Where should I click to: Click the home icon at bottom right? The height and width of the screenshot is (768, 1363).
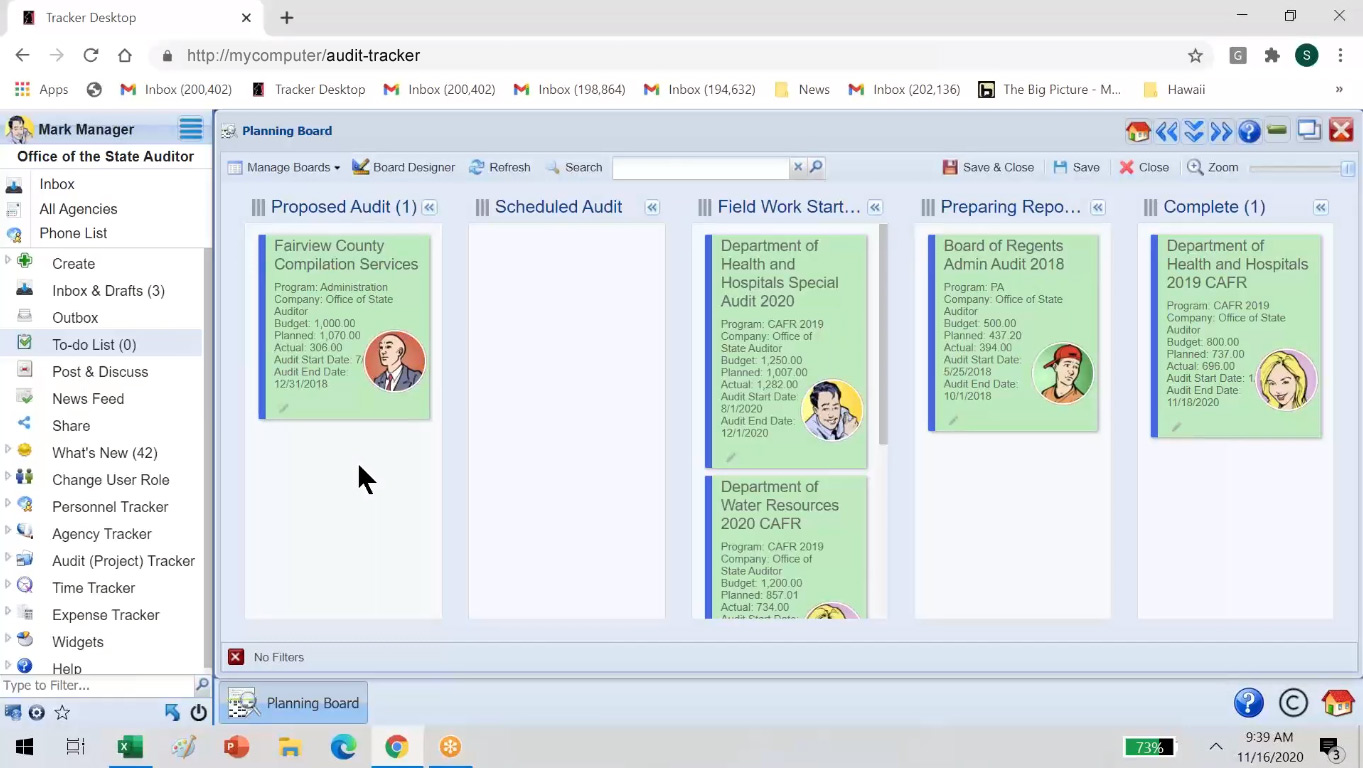pos(1338,703)
